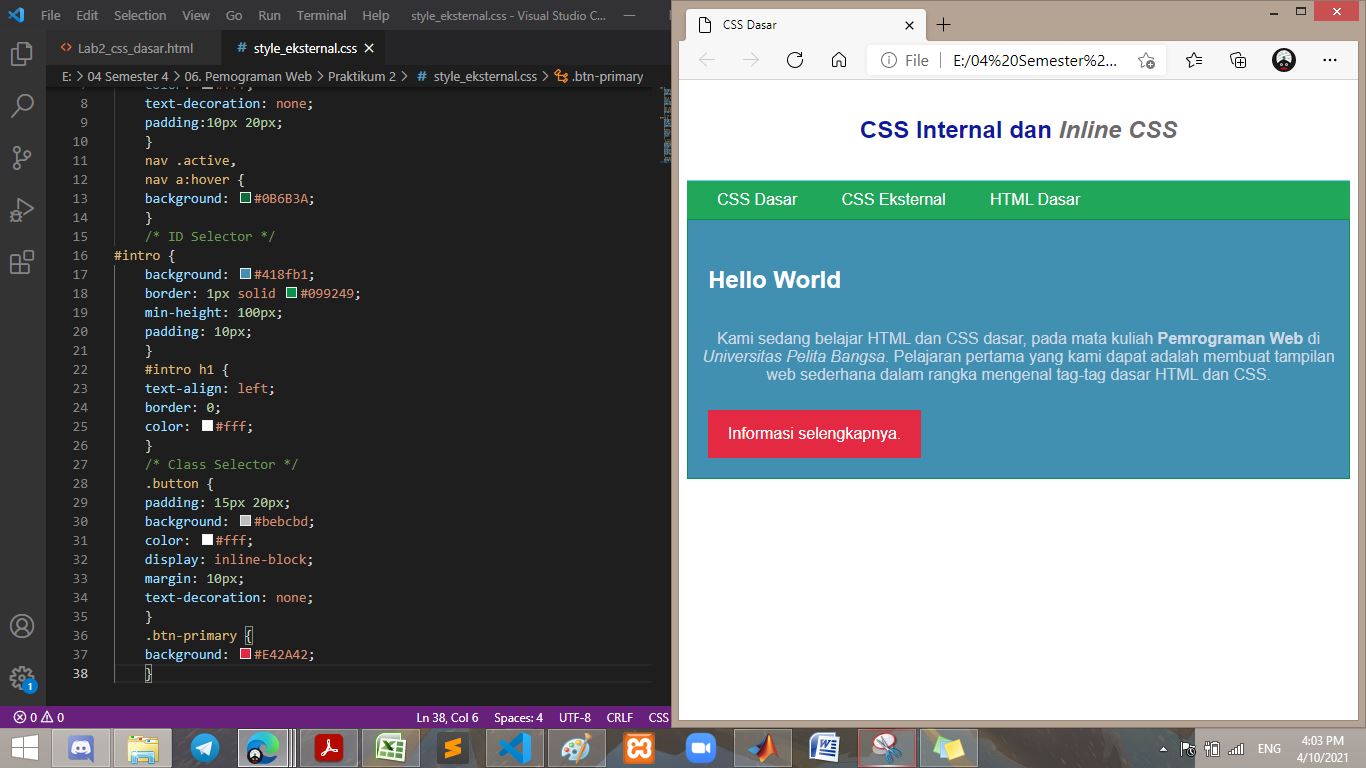The image size is (1366, 768).
Task: Open the Run and Debug view
Action: click(22, 210)
